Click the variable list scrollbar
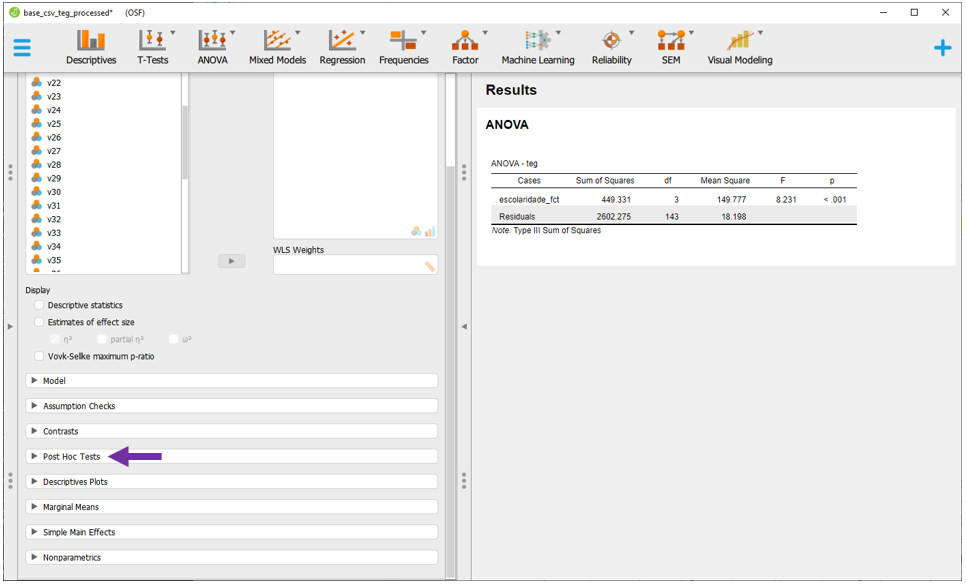 pos(185,140)
